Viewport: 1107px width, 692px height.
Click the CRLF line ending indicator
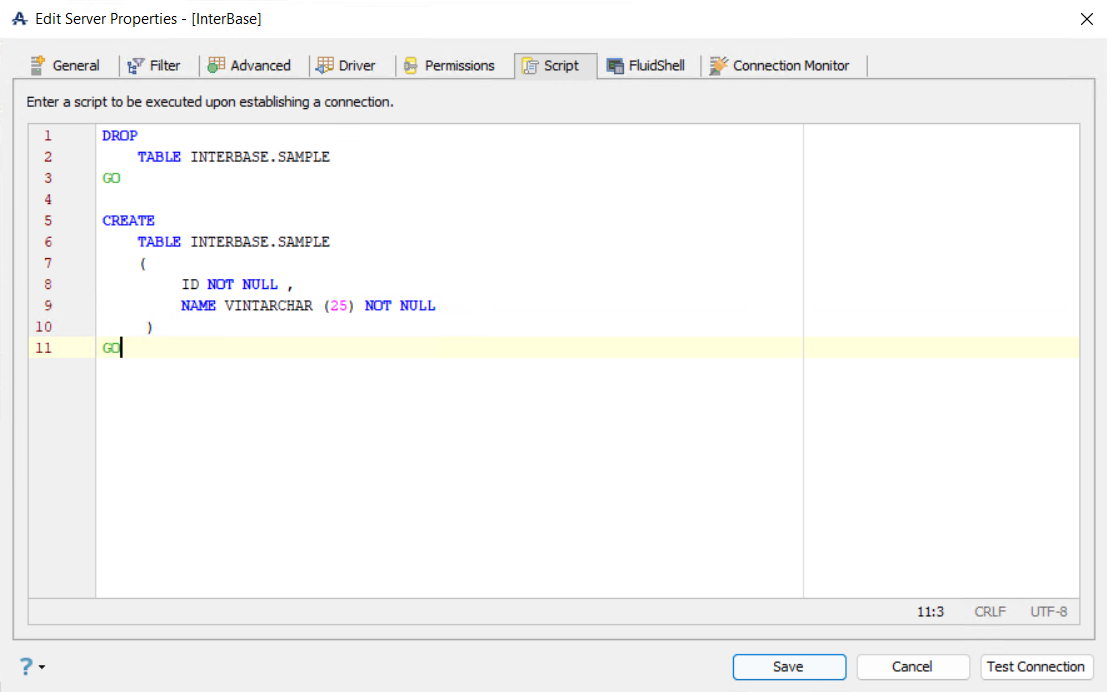click(x=990, y=612)
